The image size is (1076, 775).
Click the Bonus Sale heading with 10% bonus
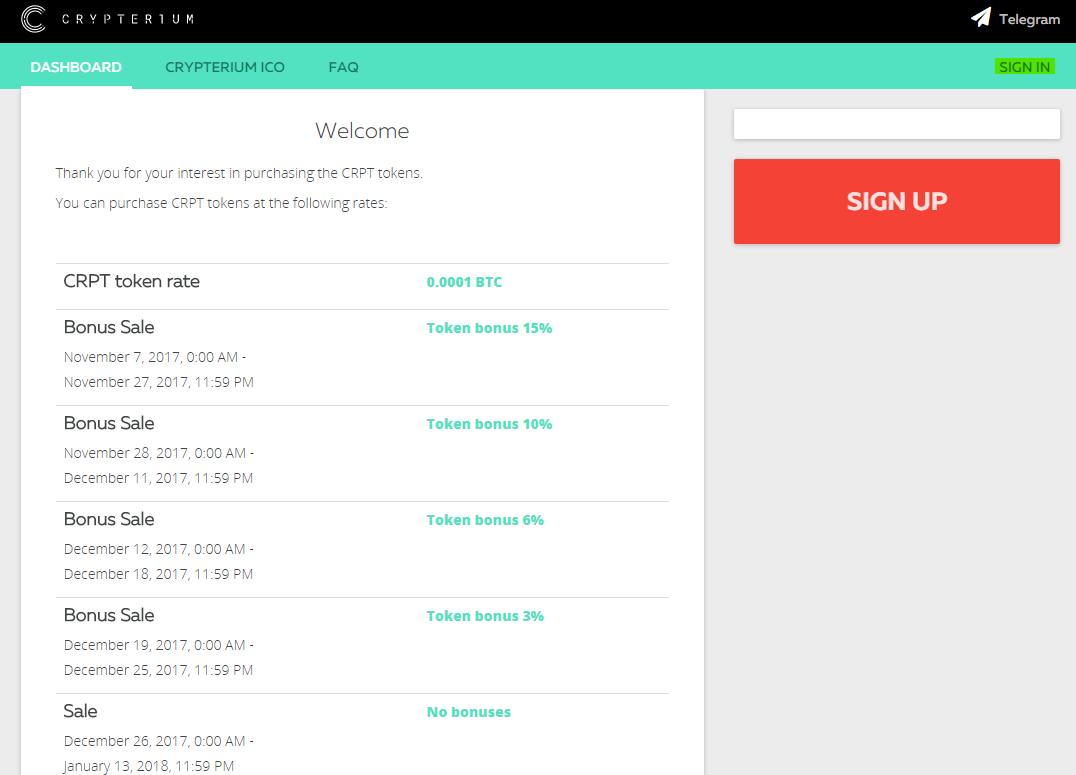point(109,424)
